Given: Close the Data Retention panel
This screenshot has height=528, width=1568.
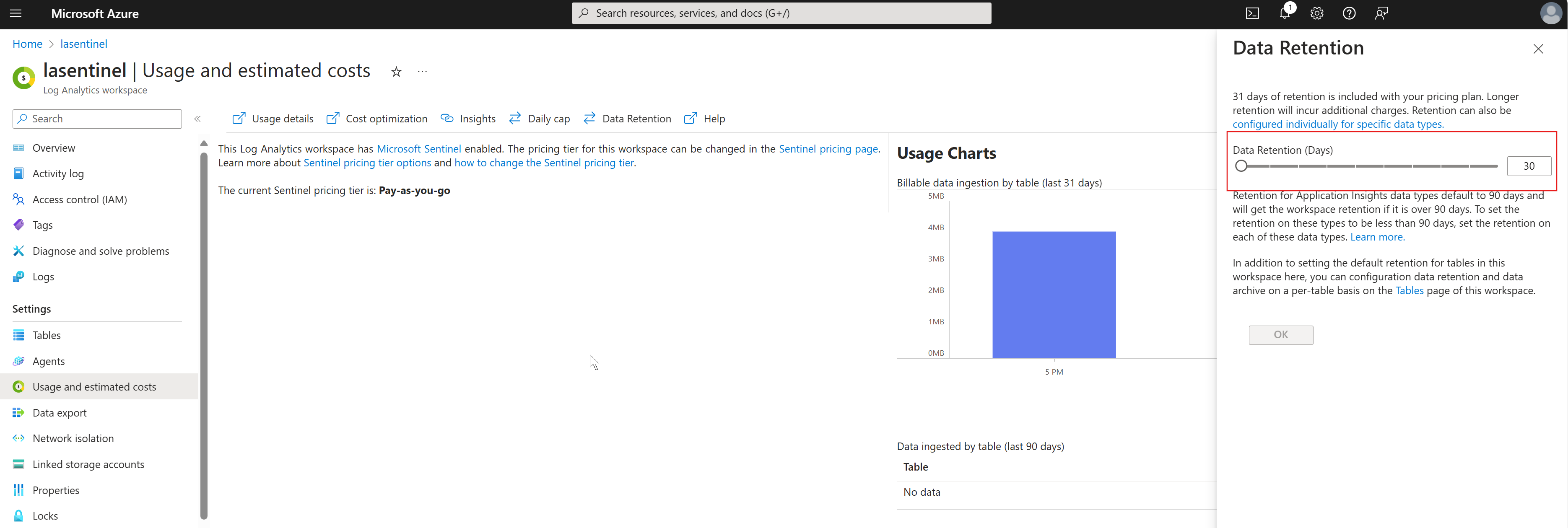Looking at the screenshot, I should pos(1538,49).
